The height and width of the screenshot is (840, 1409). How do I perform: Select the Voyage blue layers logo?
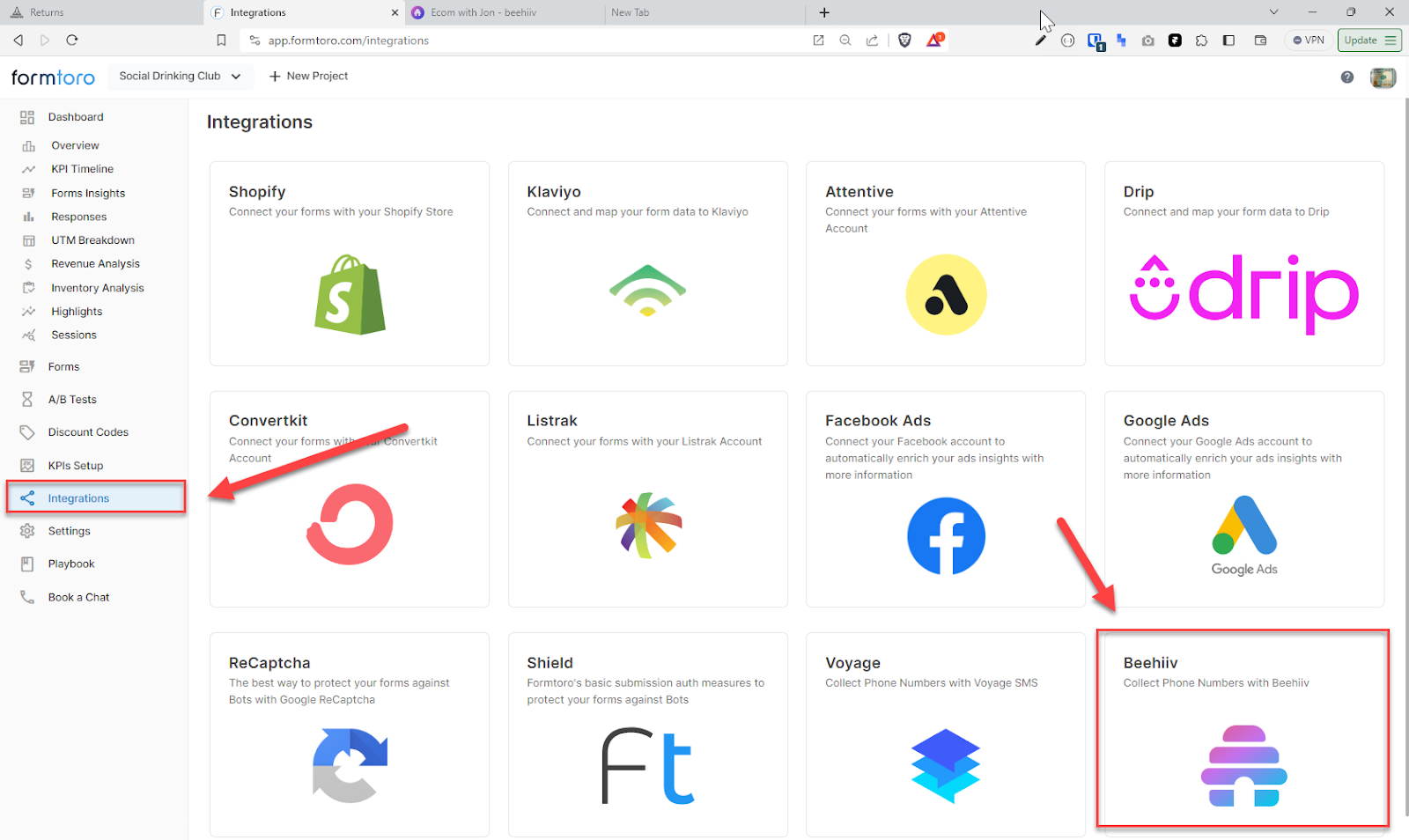(946, 765)
